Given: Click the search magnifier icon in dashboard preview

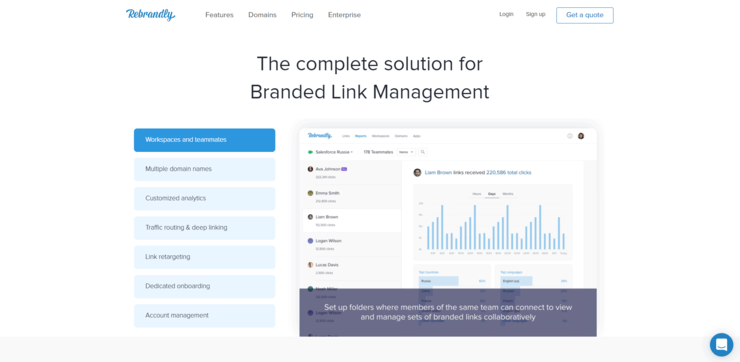Looking at the screenshot, I should coord(423,152).
